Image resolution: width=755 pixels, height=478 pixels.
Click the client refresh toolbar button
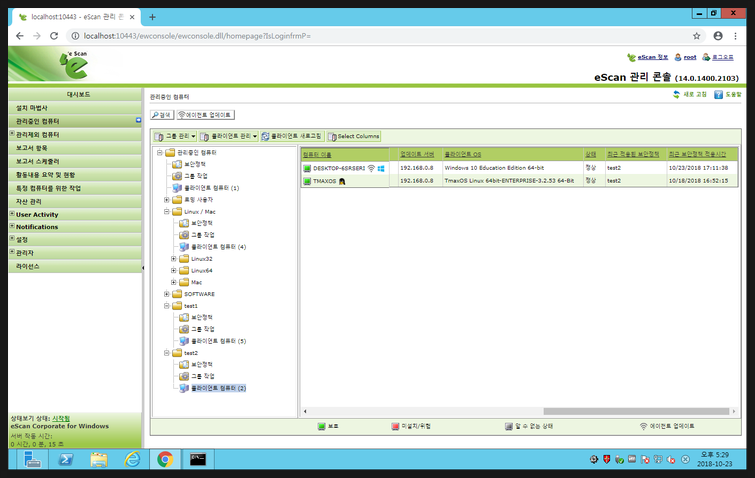click(292, 137)
